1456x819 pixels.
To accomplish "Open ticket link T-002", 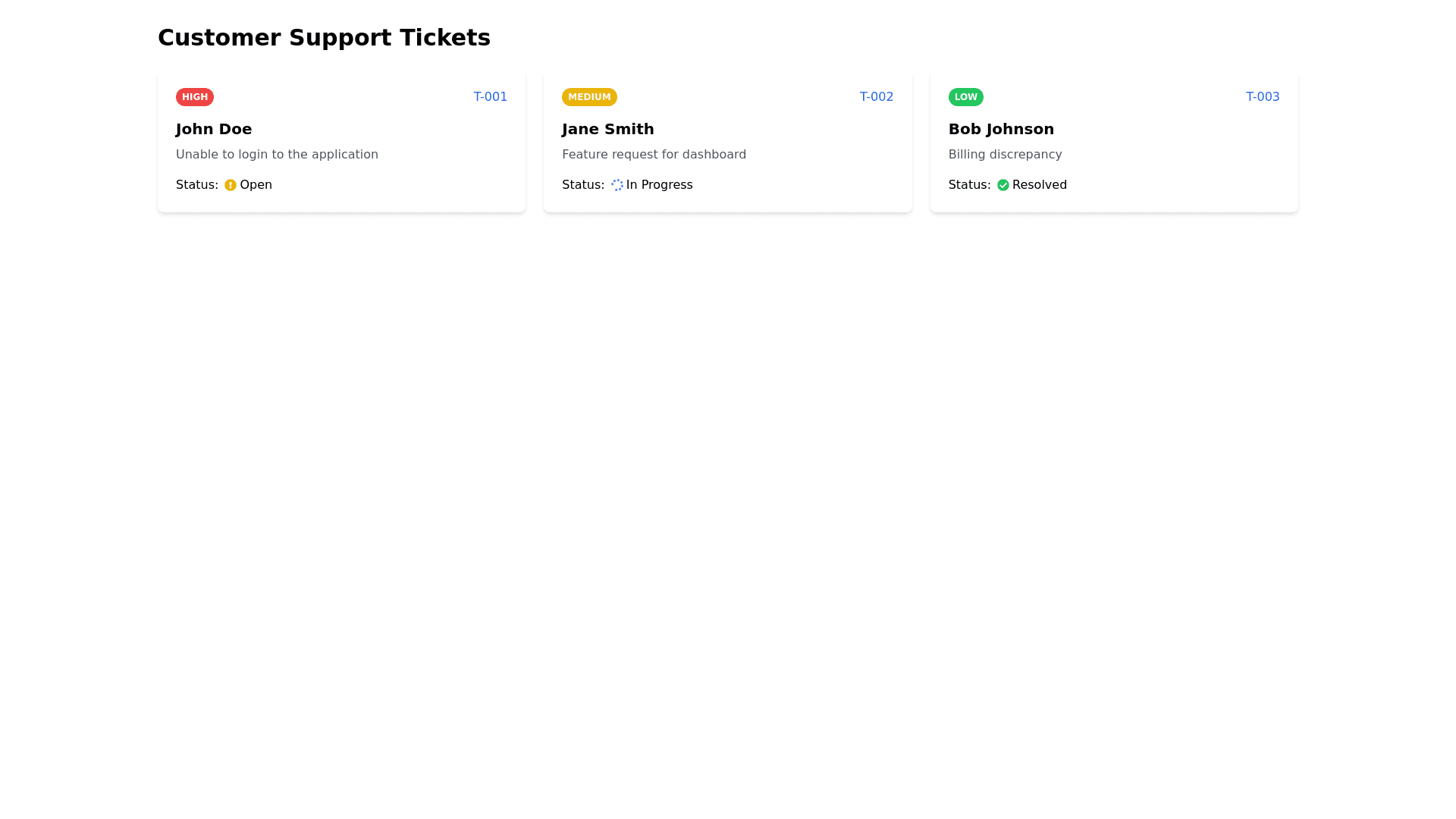I will tap(876, 97).
